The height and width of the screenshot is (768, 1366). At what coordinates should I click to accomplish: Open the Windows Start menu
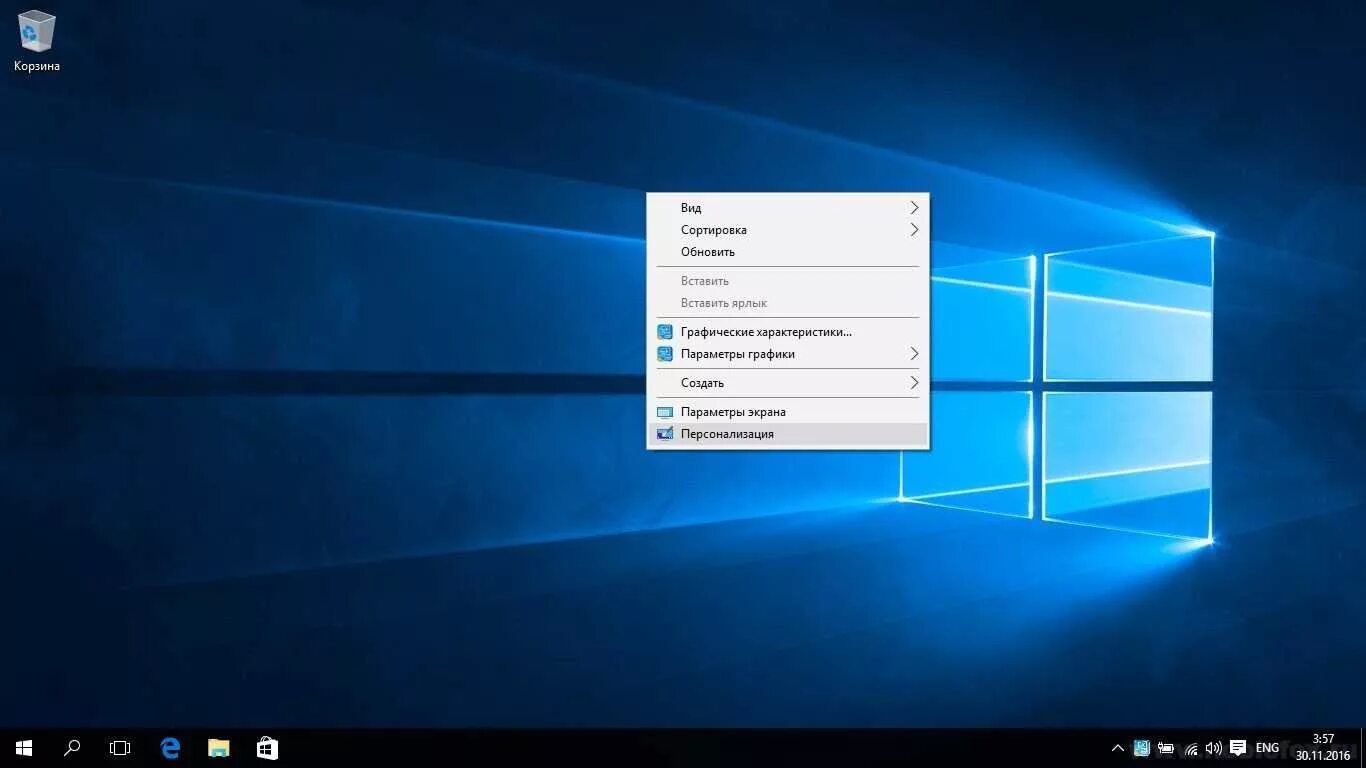[24, 748]
